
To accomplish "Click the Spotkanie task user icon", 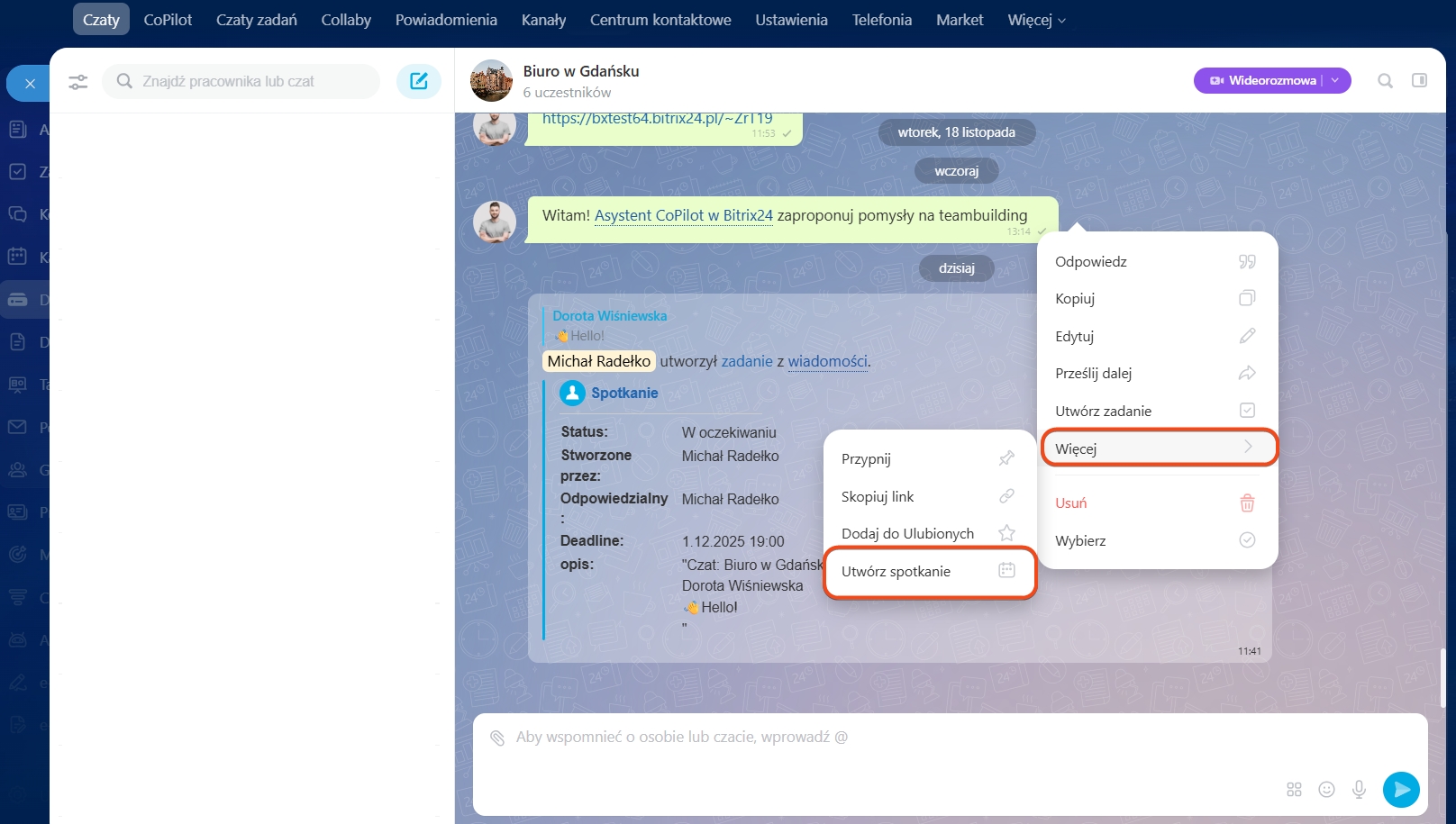I will point(572,393).
